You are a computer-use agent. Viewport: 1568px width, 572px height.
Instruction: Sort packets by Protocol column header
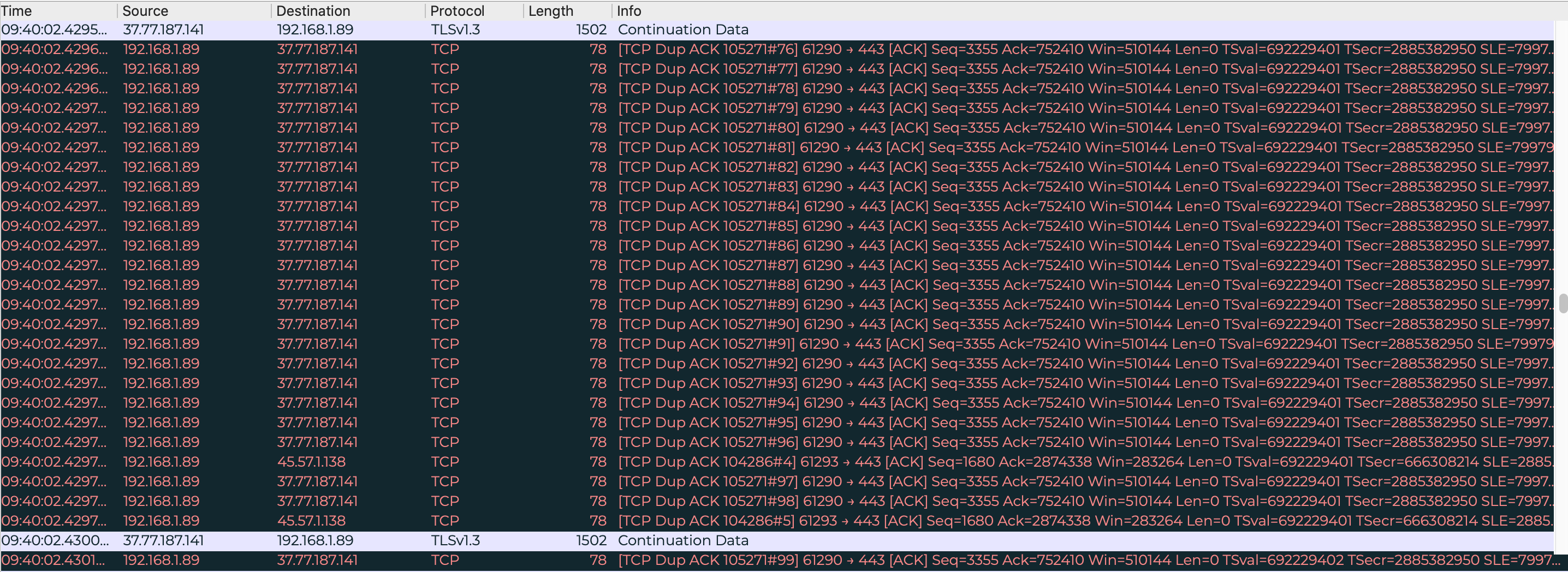[x=473, y=11]
